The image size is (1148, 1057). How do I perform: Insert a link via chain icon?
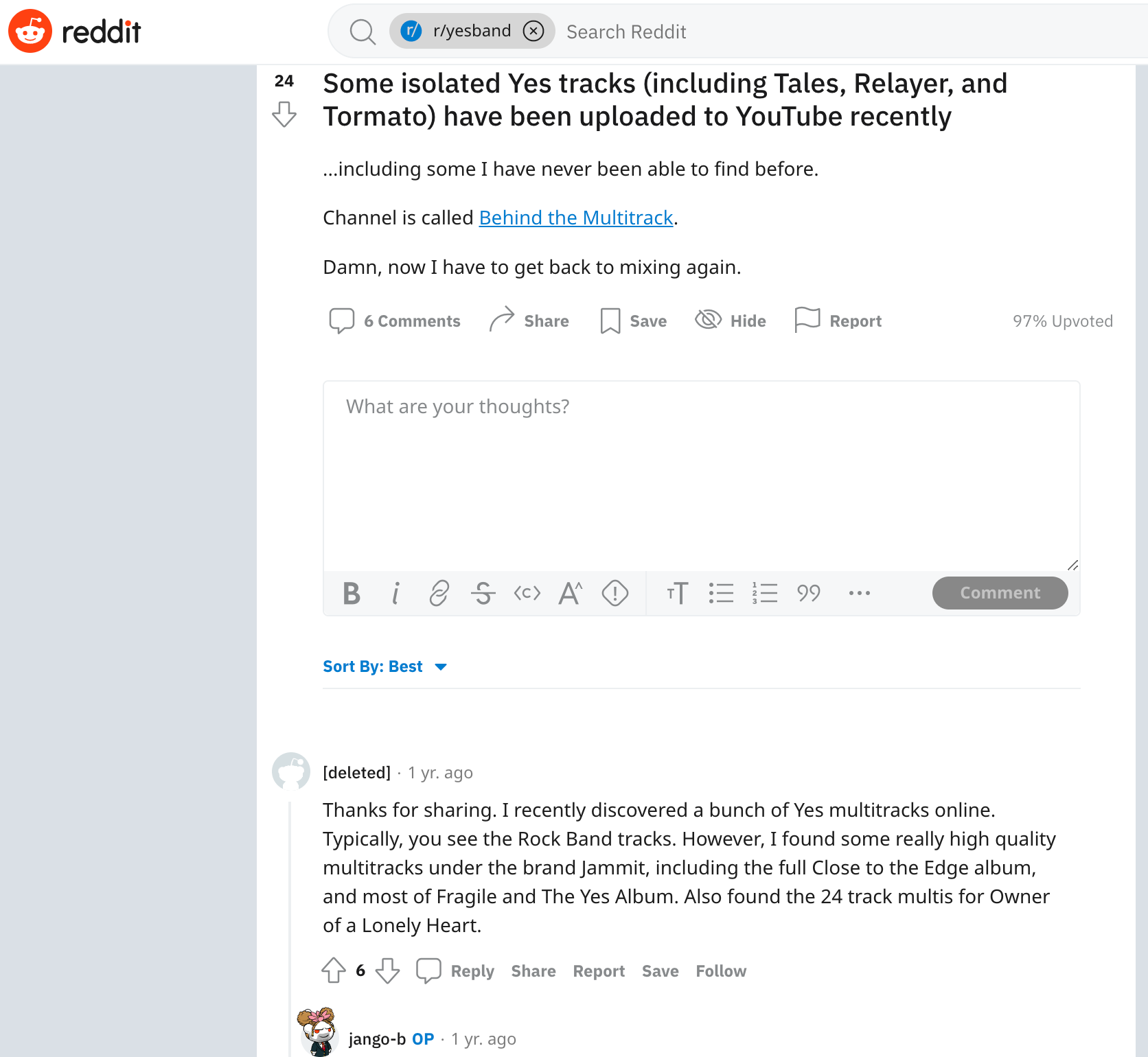point(439,593)
